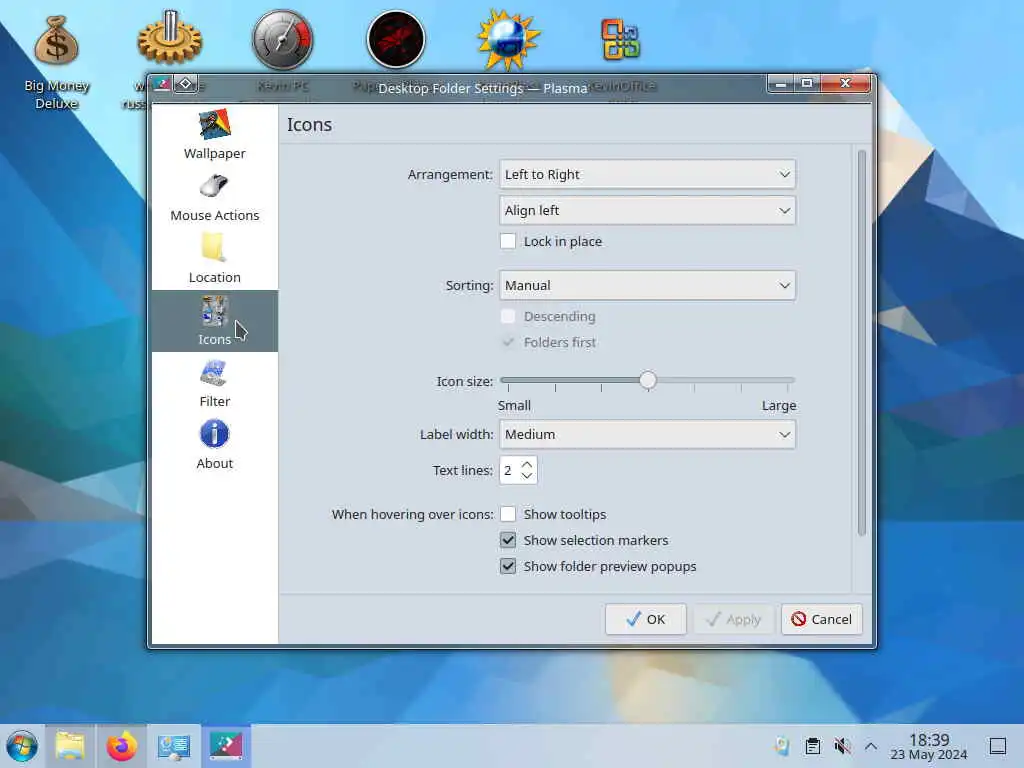The width and height of the screenshot is (1024, 768).
Task: Open the Align left dropdown
Action: (647, 210)
